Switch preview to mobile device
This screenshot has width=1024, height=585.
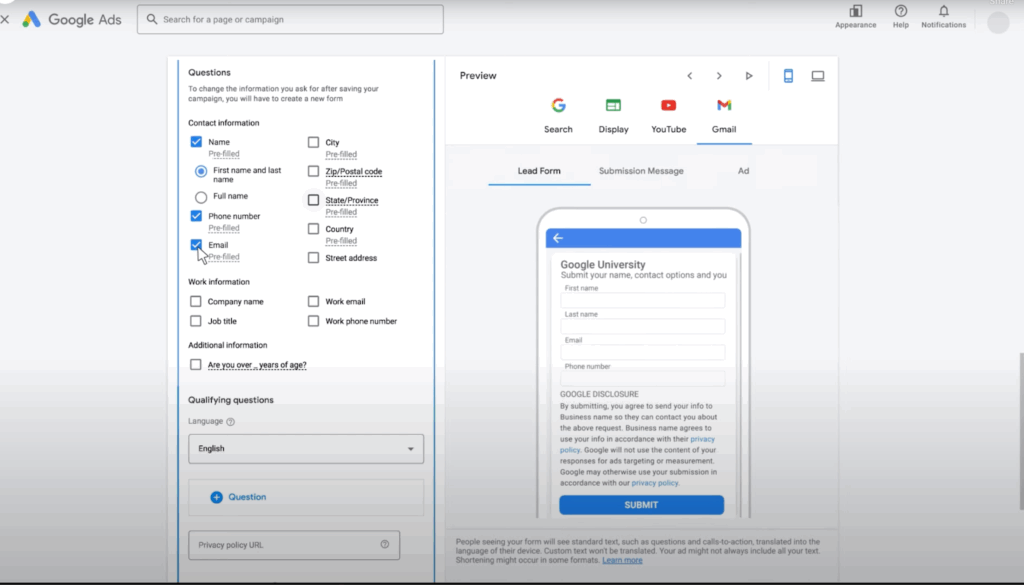click(x=788, y=76)
